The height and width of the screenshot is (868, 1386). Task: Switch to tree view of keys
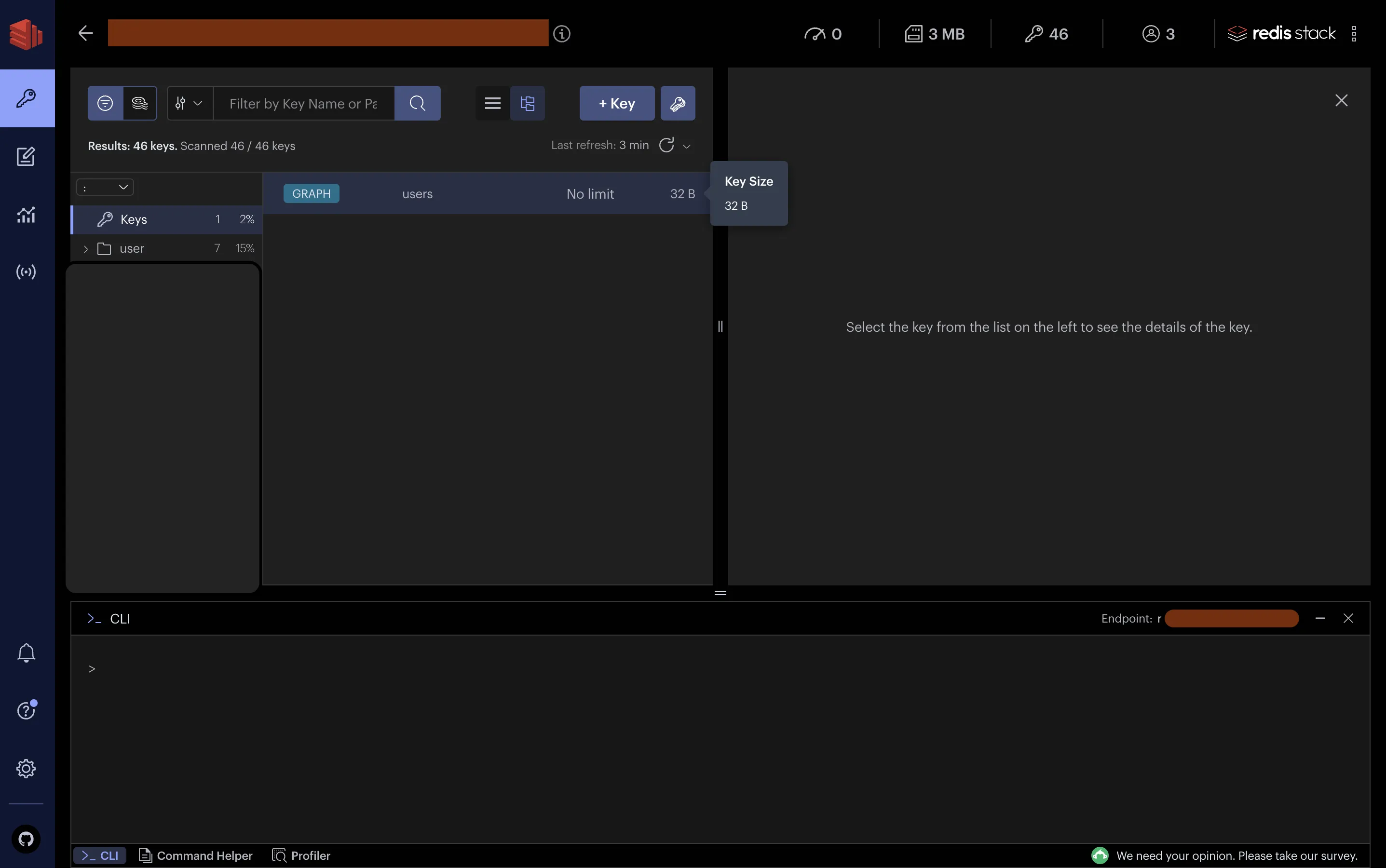pyautogui.click(x=527, y=103)
